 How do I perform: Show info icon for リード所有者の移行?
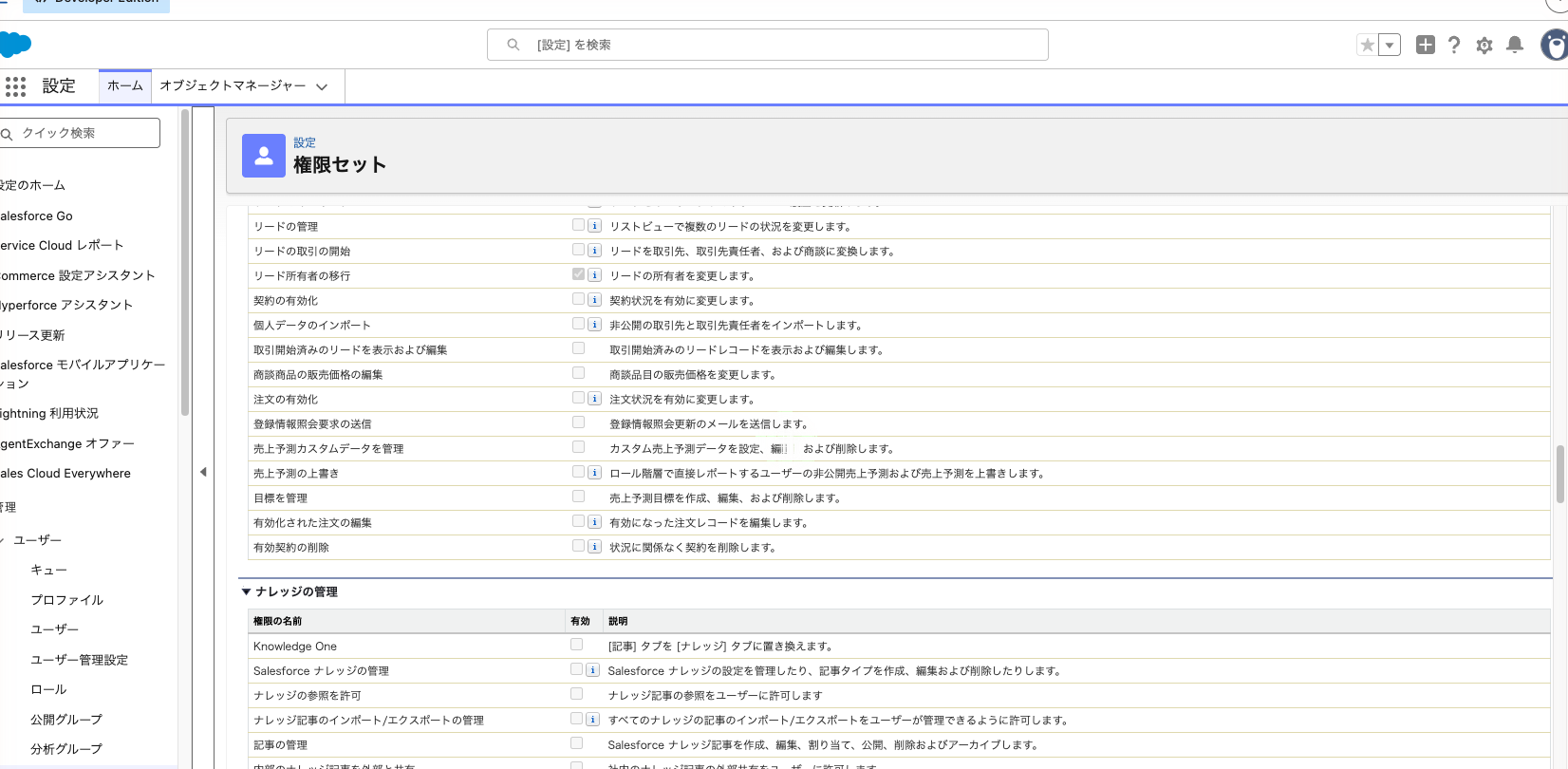point(594,275)
